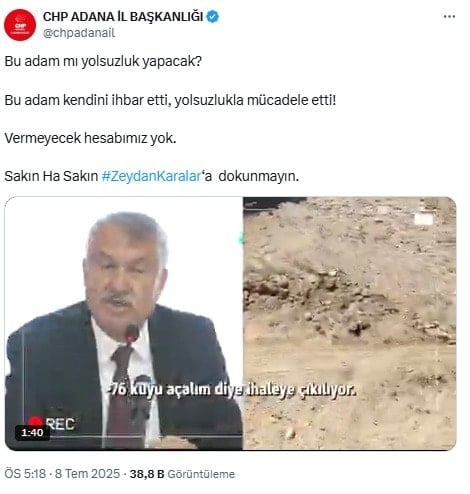470x494 pixels.
Task: Open the CHP red profile avatar
Action: [20, 25]
